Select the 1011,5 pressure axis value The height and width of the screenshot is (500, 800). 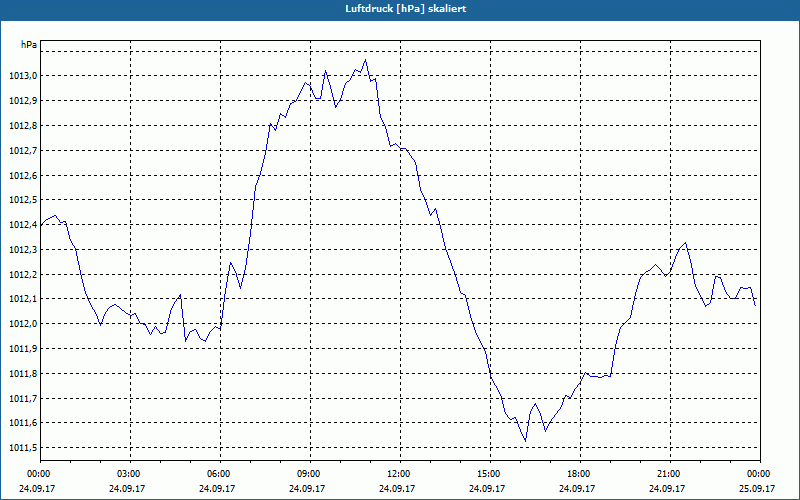(23, 448)
